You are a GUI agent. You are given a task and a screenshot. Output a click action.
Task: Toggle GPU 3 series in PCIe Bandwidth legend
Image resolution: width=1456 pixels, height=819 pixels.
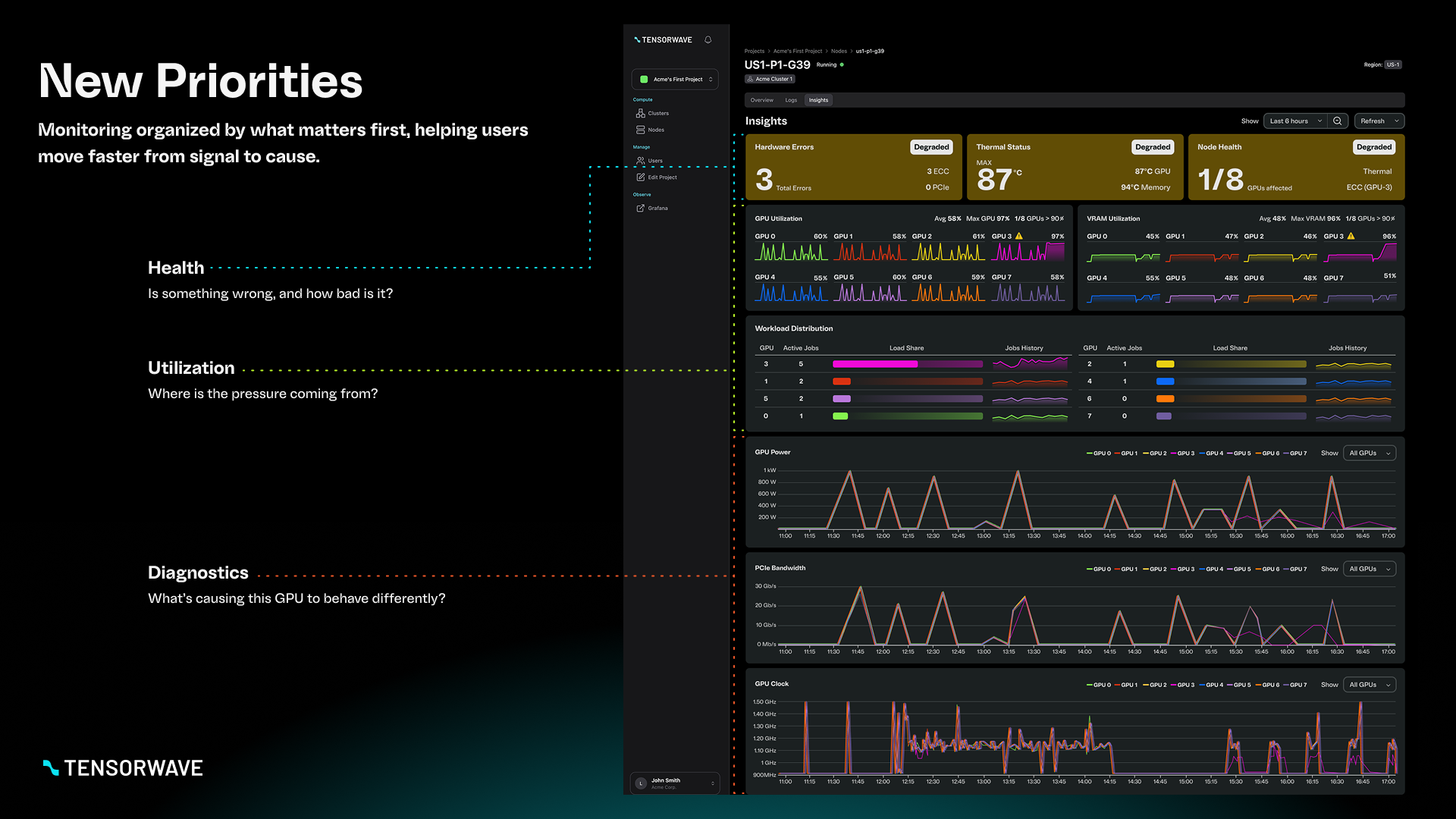pos(1183,570)
